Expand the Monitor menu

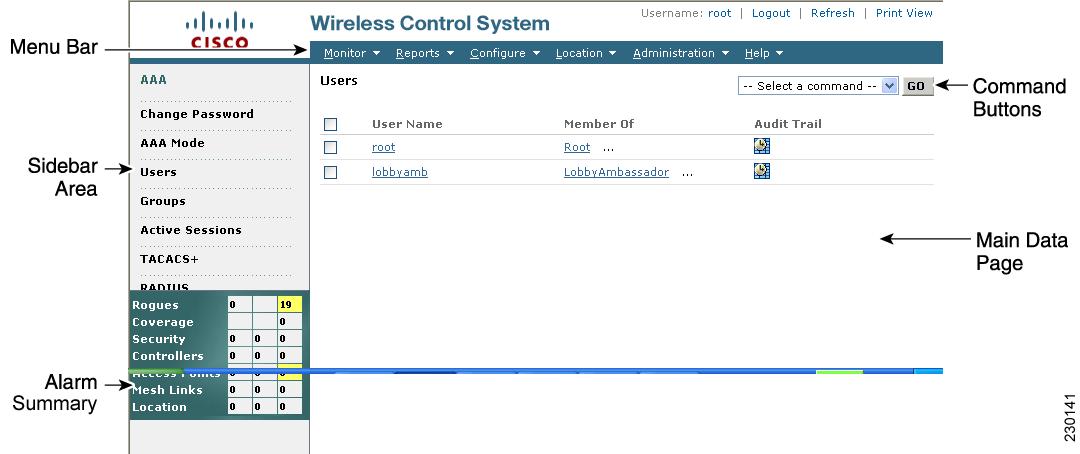tap(352, 53)
